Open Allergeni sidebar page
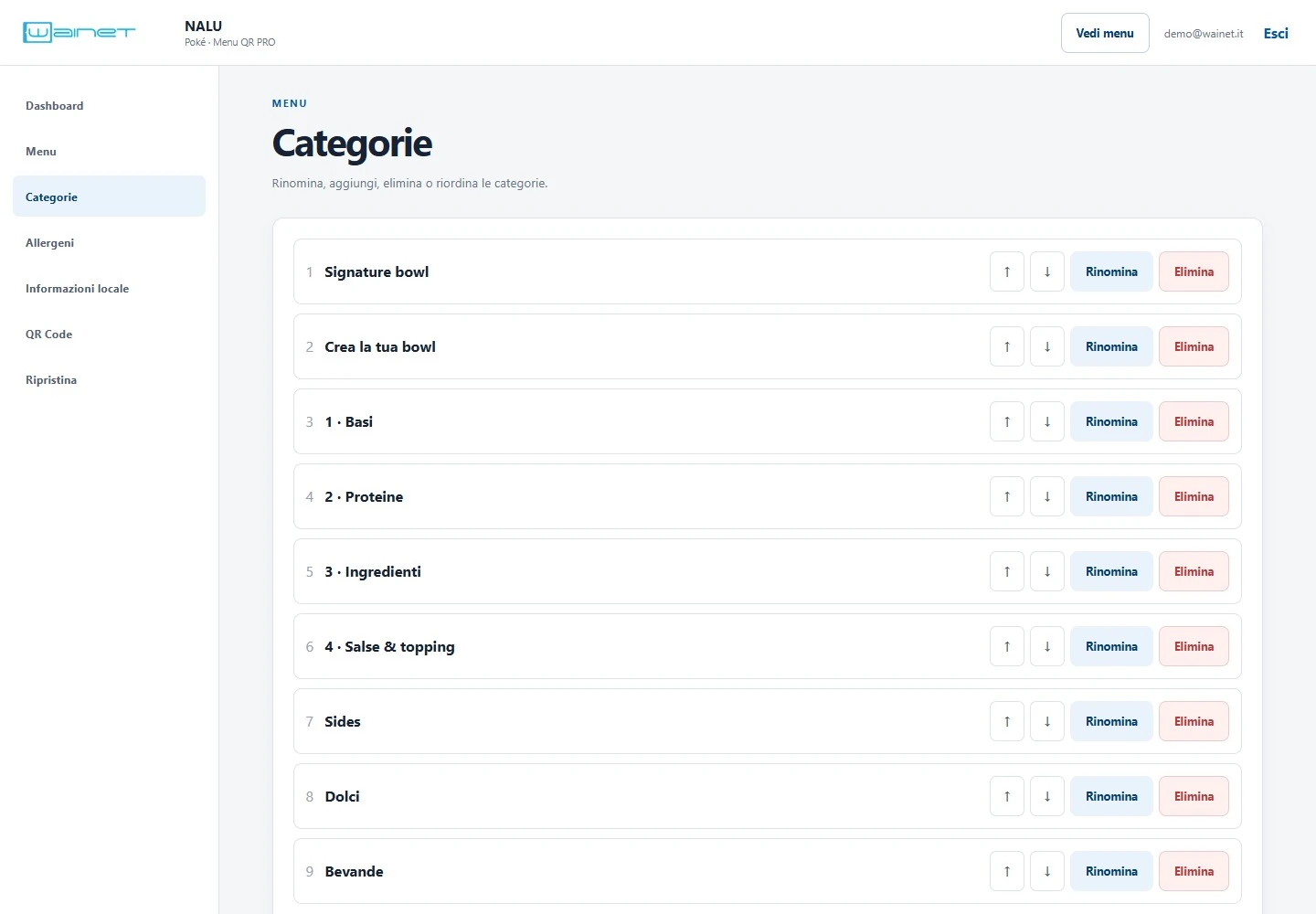The width and height of the screenshot is (1316, 914). click(x=109, y=242)
